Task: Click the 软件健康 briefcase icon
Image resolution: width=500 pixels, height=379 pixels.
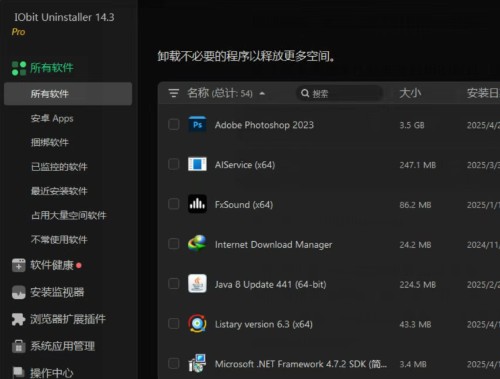Action: tap(19, 265)
